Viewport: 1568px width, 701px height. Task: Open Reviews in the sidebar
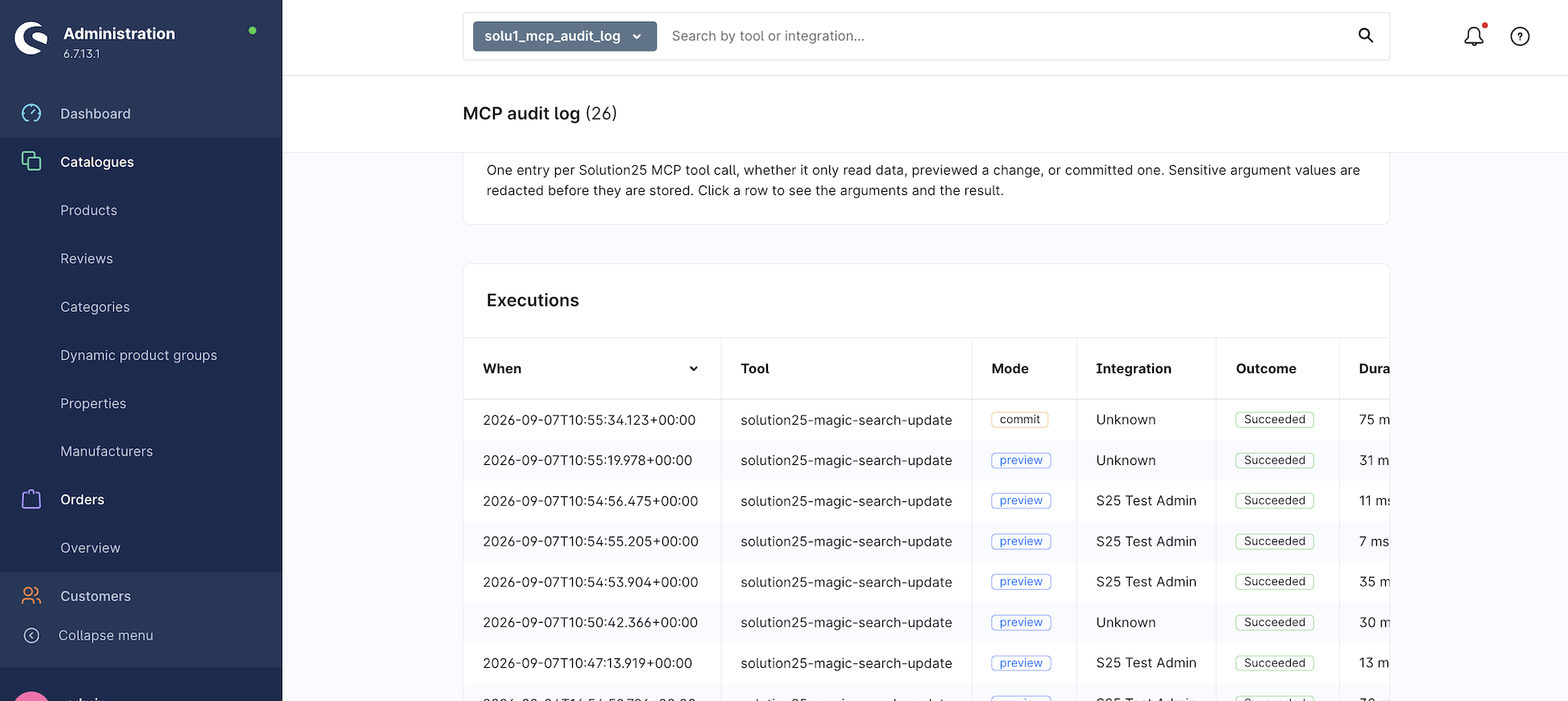[86, 259]
